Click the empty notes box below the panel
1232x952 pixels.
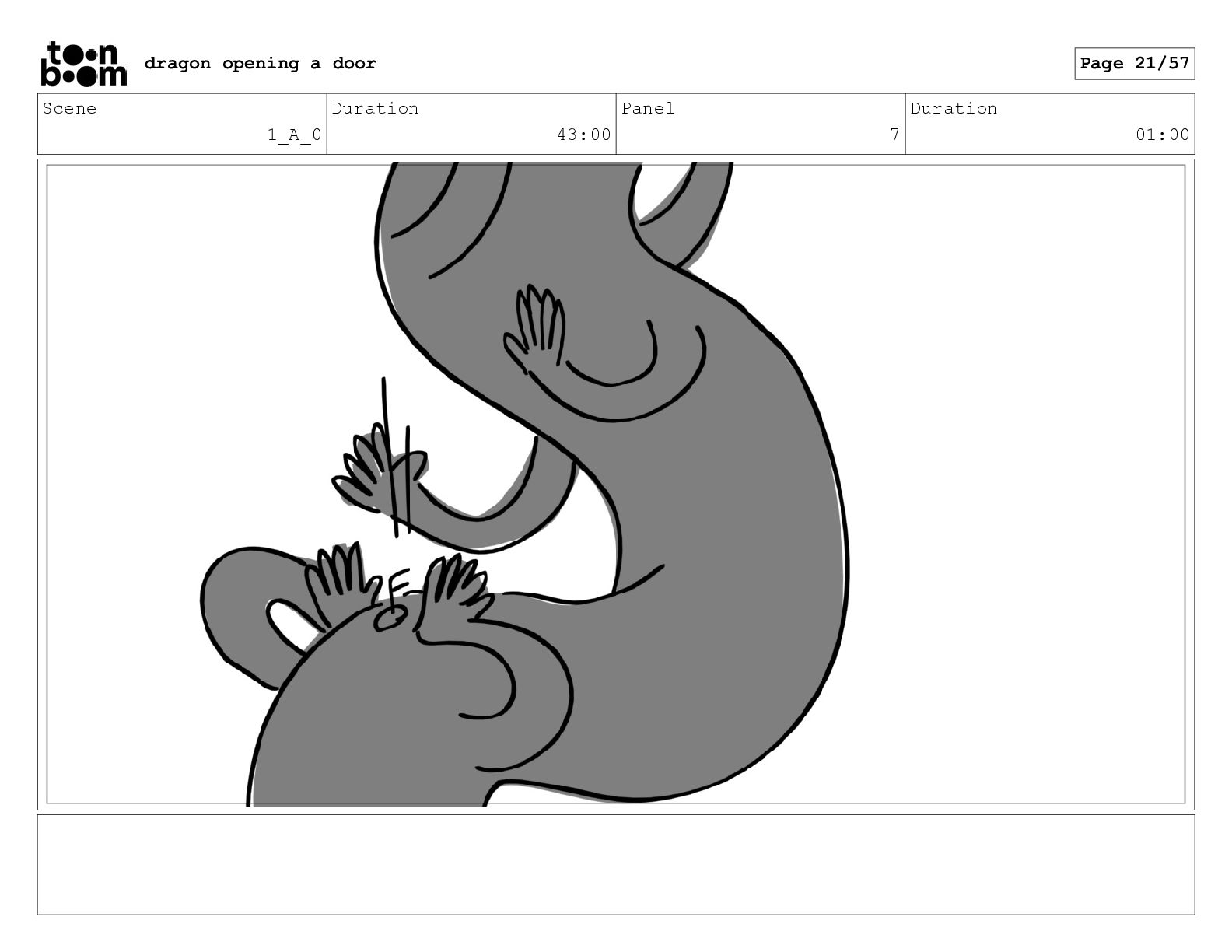tap(615, 864)
